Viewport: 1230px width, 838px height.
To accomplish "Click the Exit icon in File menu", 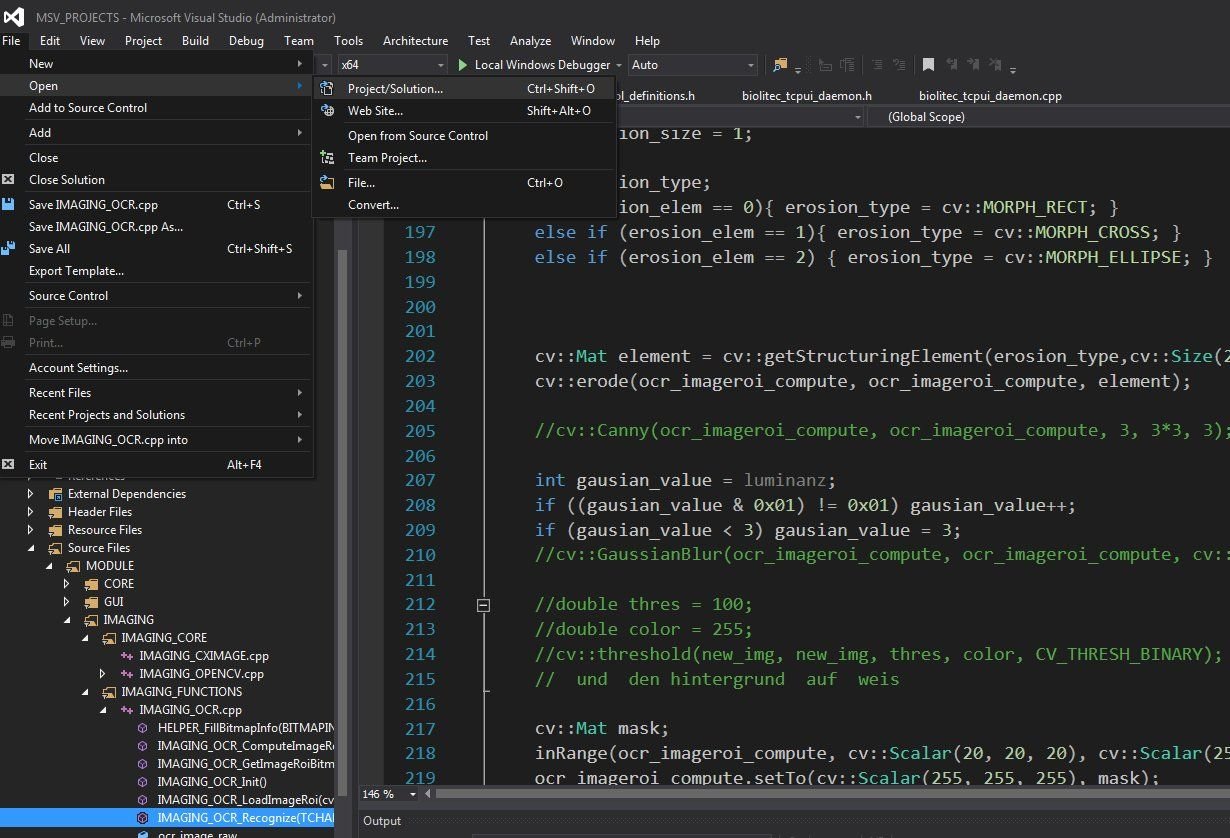I will click(8, 465).
